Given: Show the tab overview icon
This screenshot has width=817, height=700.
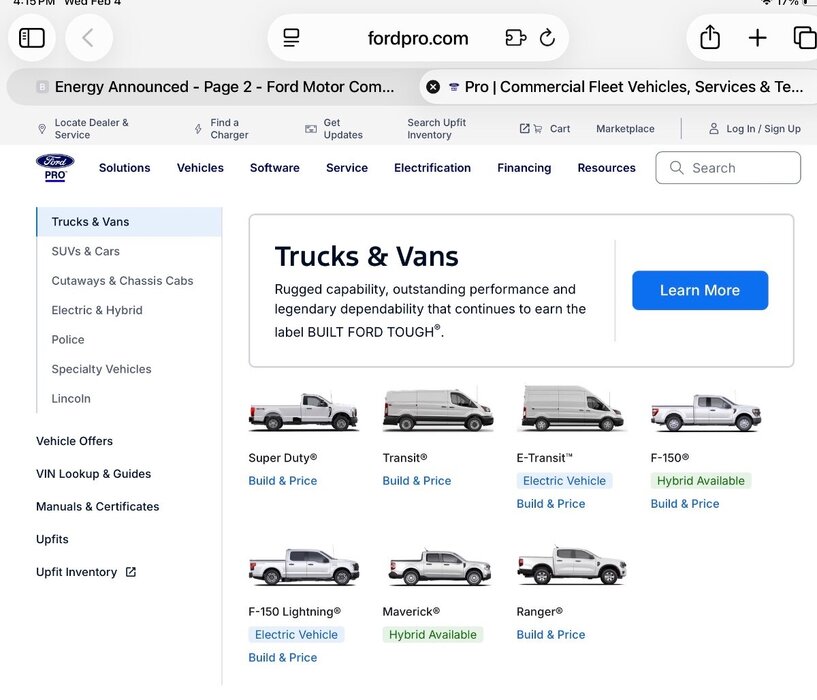Looking at the screenshot, I should point(803,38).
